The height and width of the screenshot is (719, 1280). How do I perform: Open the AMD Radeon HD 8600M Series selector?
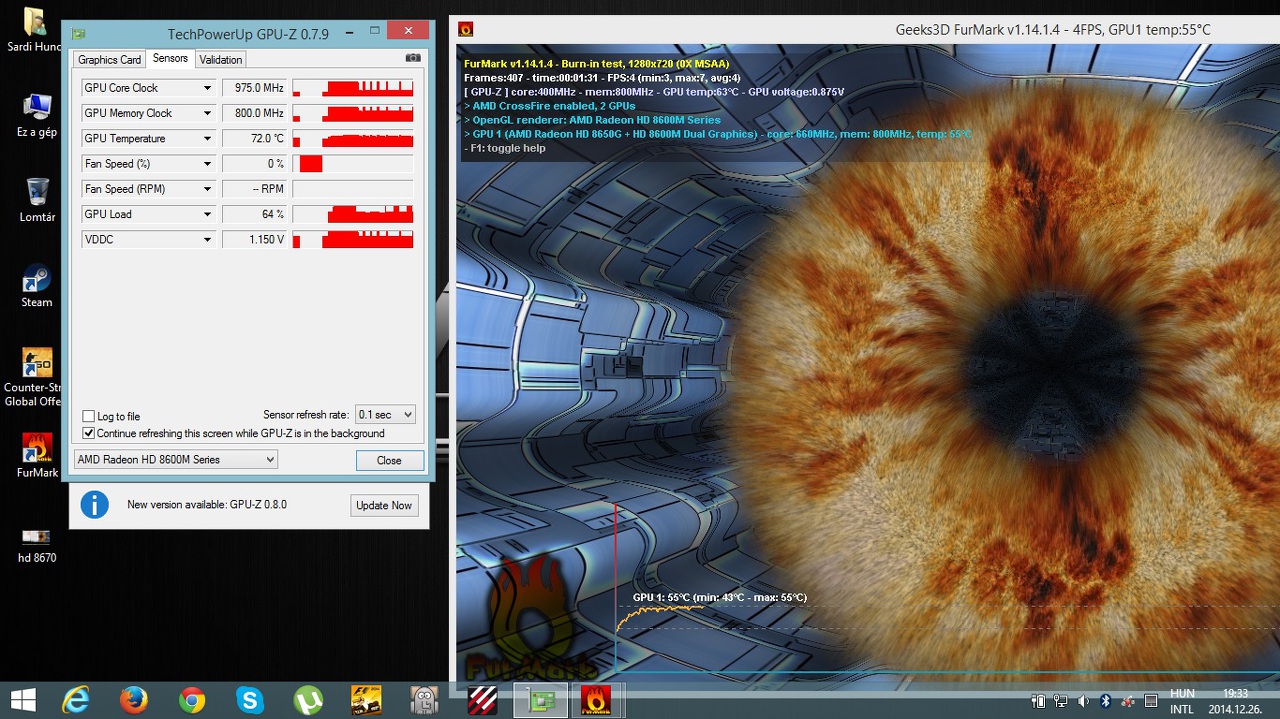[176, 459]
